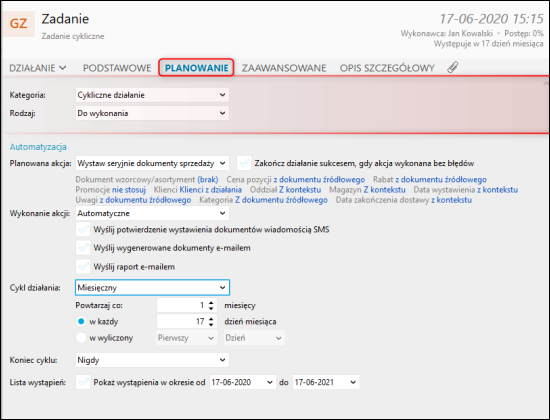The height and width of the screenshot is (420, 550).
Task: Enable 'Wyślij raport e-mailem' checkbox
Action: point(83,267)
